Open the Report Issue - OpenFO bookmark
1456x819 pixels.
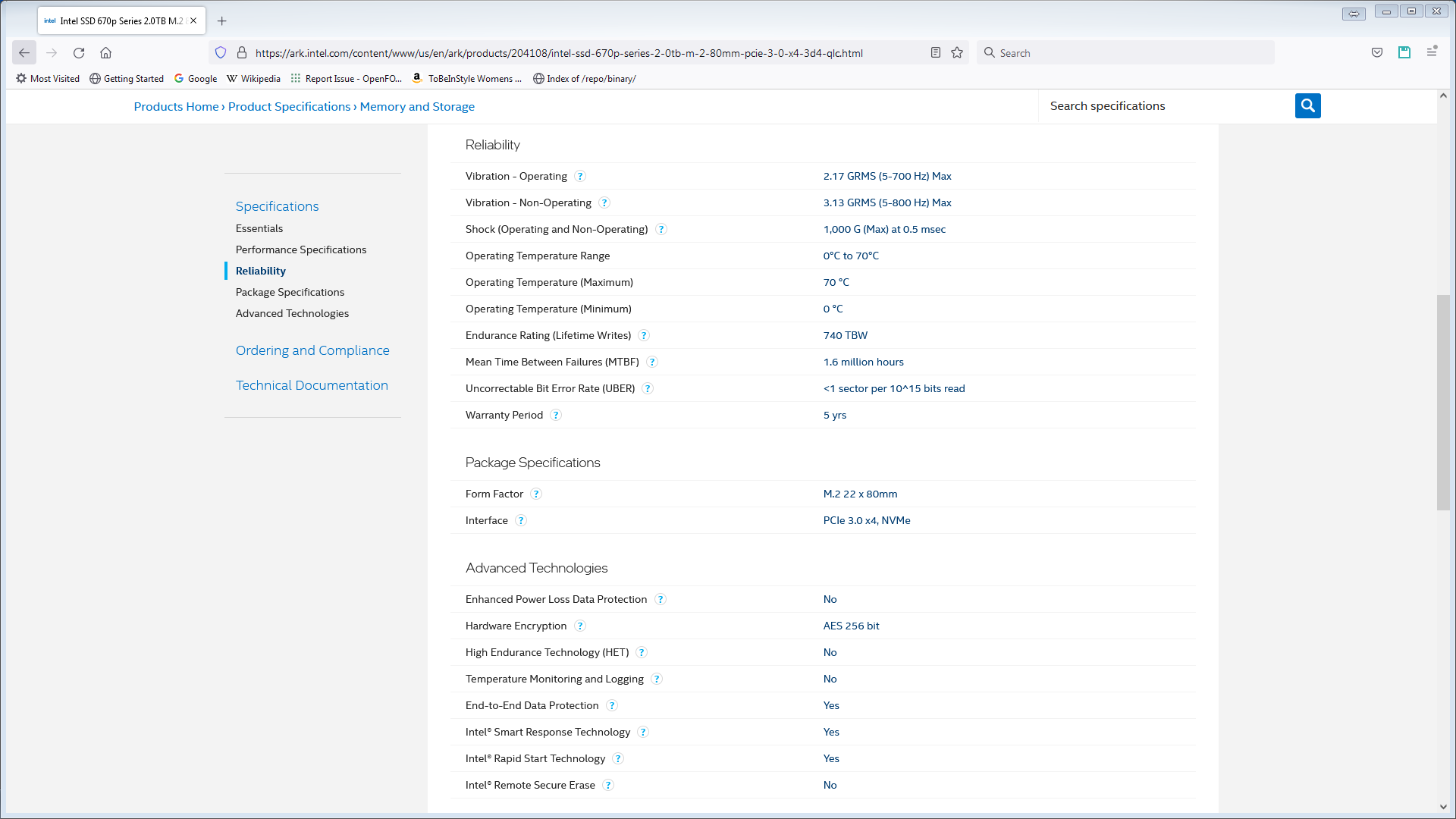pos(347,79)
